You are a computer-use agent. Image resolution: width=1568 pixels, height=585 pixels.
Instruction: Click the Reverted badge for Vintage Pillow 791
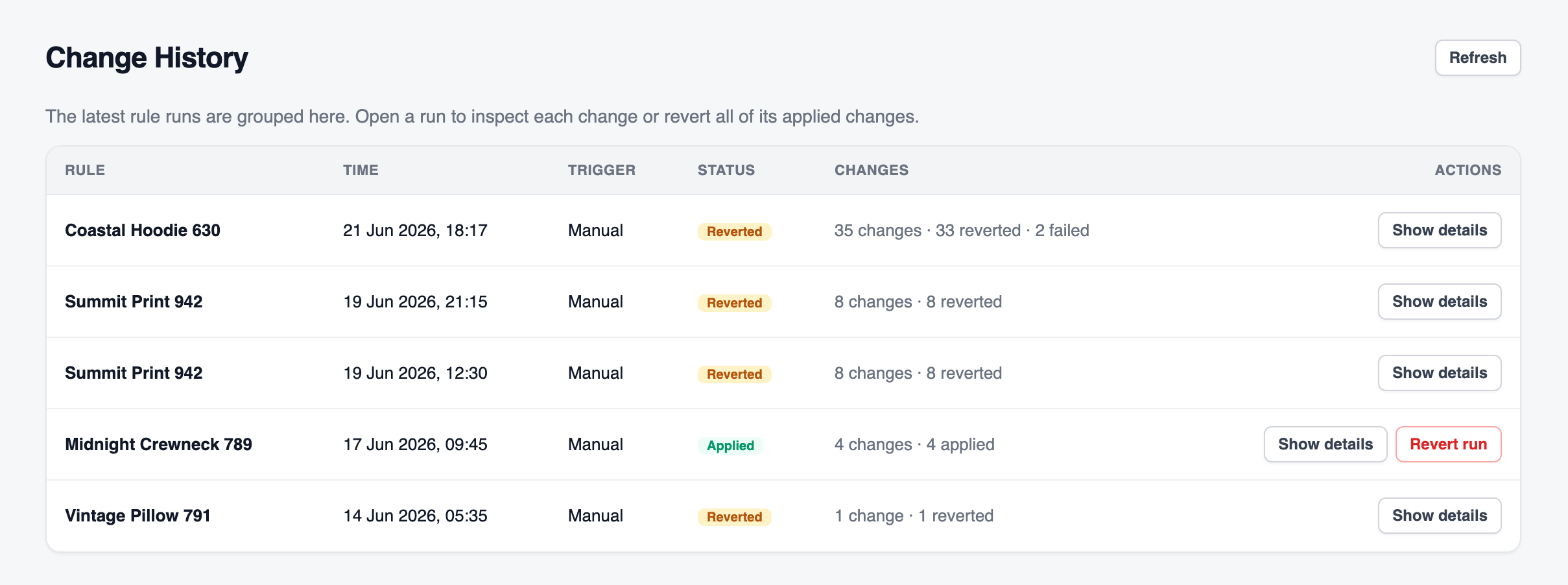coord(734,517)
